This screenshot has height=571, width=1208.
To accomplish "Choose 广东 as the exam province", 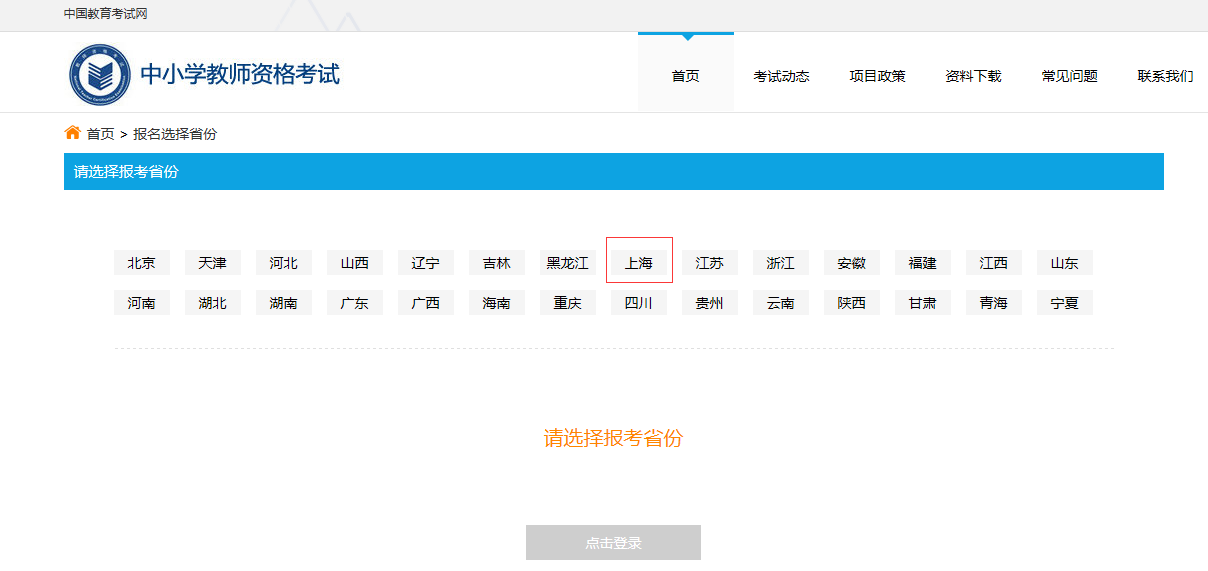I will tap(355, 303).
